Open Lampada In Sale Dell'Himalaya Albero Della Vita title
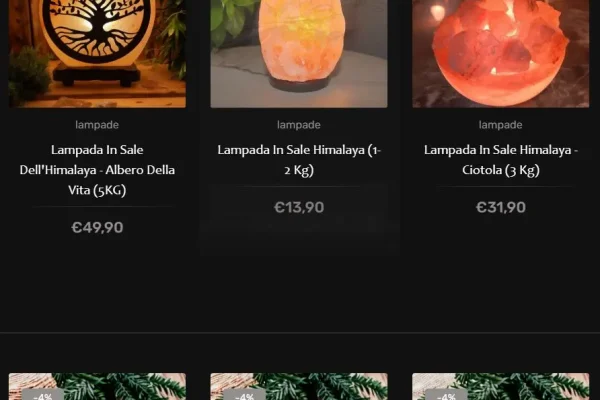600x400 pixels. tap(97, 170)
